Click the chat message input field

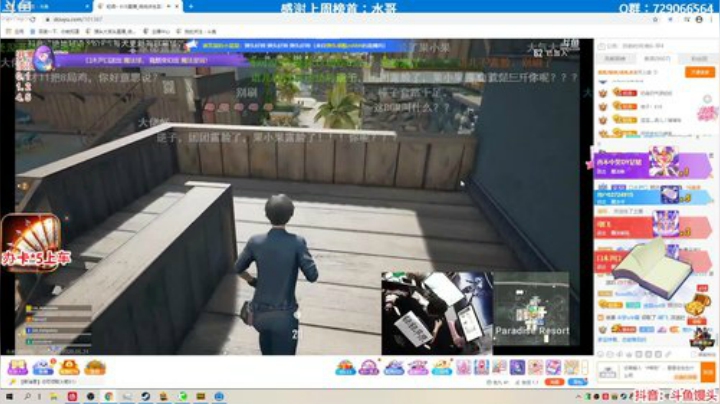tap(657, 371)
